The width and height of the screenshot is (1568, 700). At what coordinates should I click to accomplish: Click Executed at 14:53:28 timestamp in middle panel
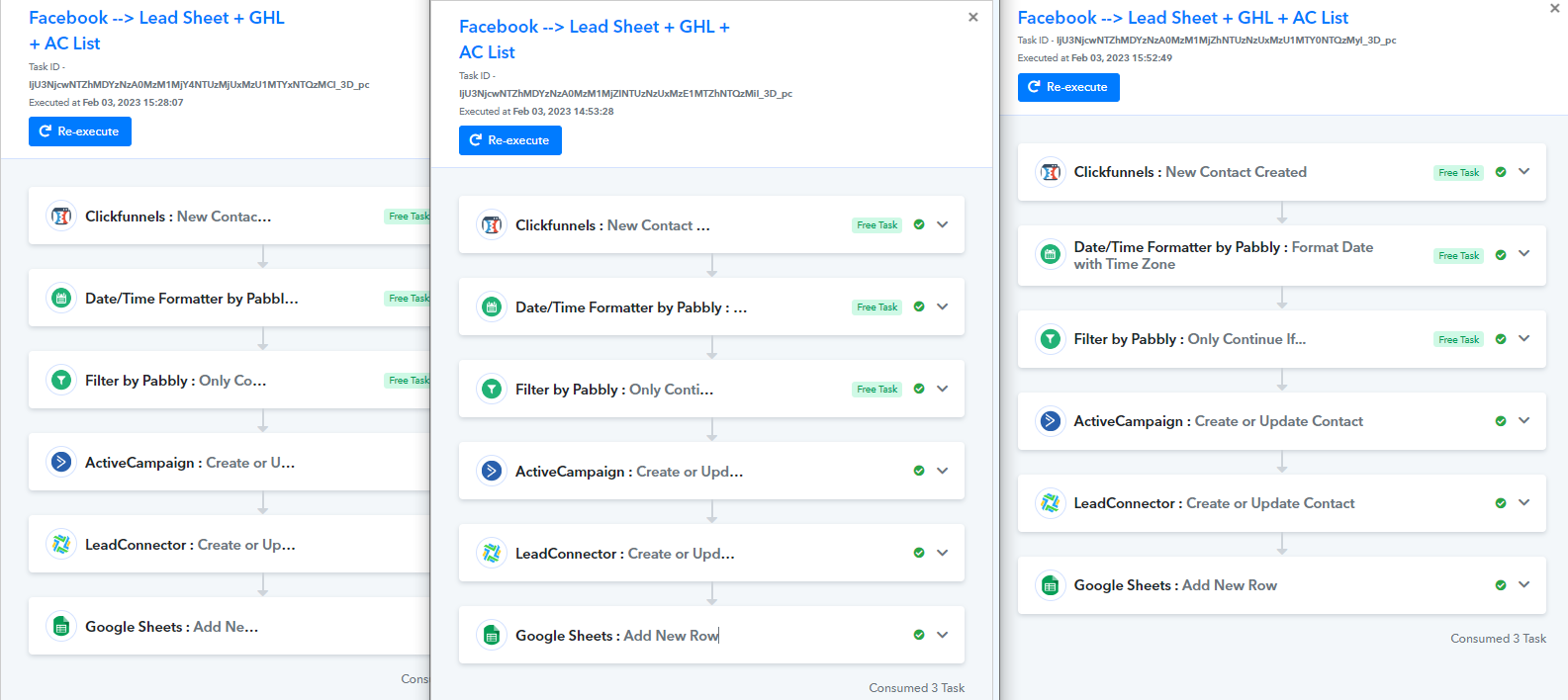pos(536,112)
